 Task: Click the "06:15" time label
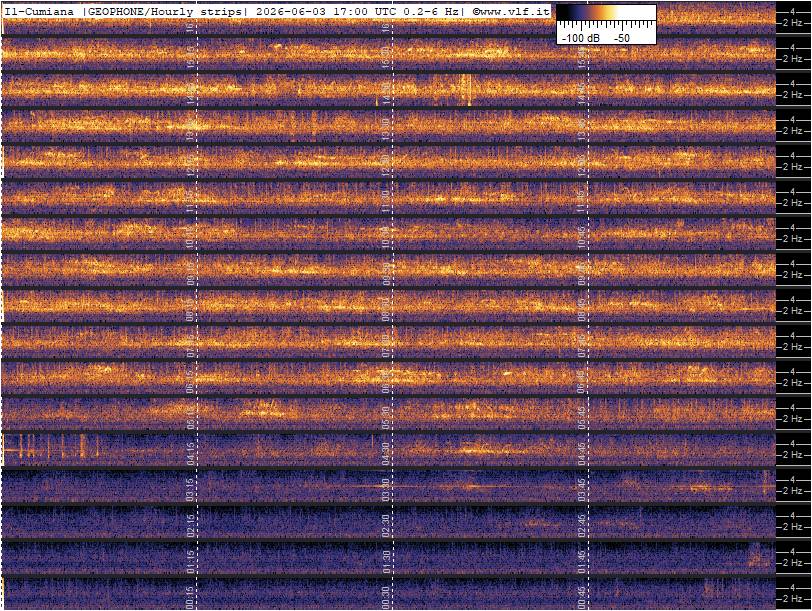pos(190,382)
